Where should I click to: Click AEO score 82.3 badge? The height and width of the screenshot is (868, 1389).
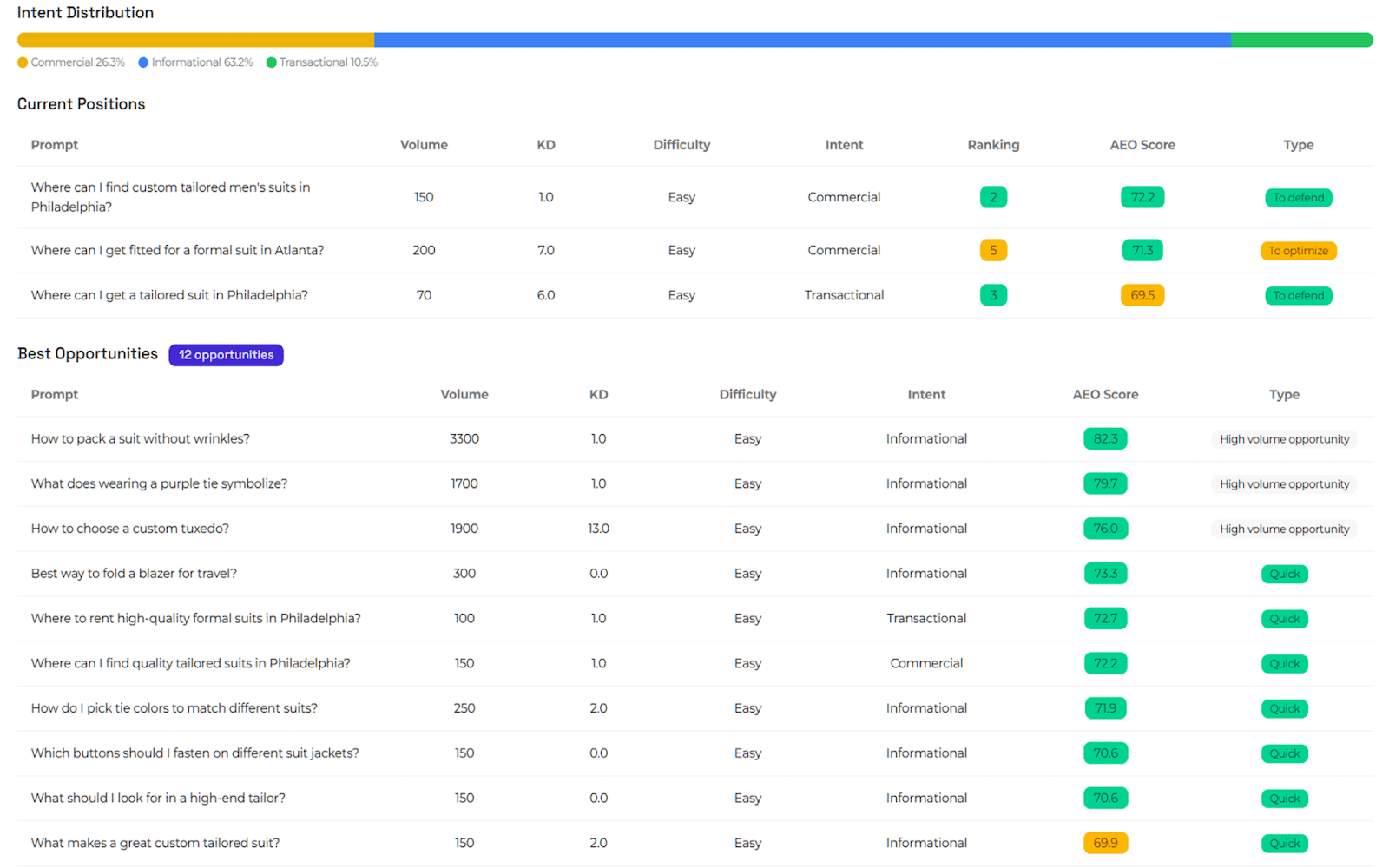[x=1105, y=439]
